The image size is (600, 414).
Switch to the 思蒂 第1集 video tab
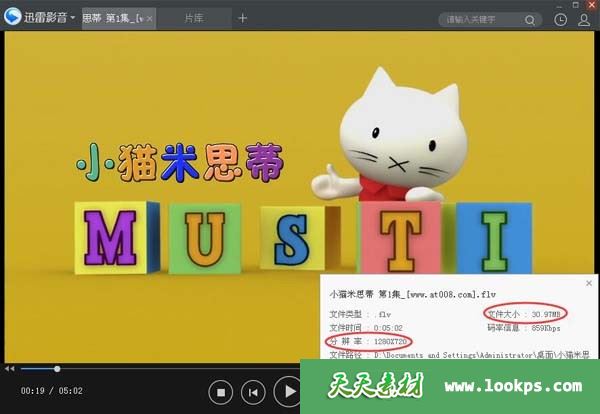[110, 18]
